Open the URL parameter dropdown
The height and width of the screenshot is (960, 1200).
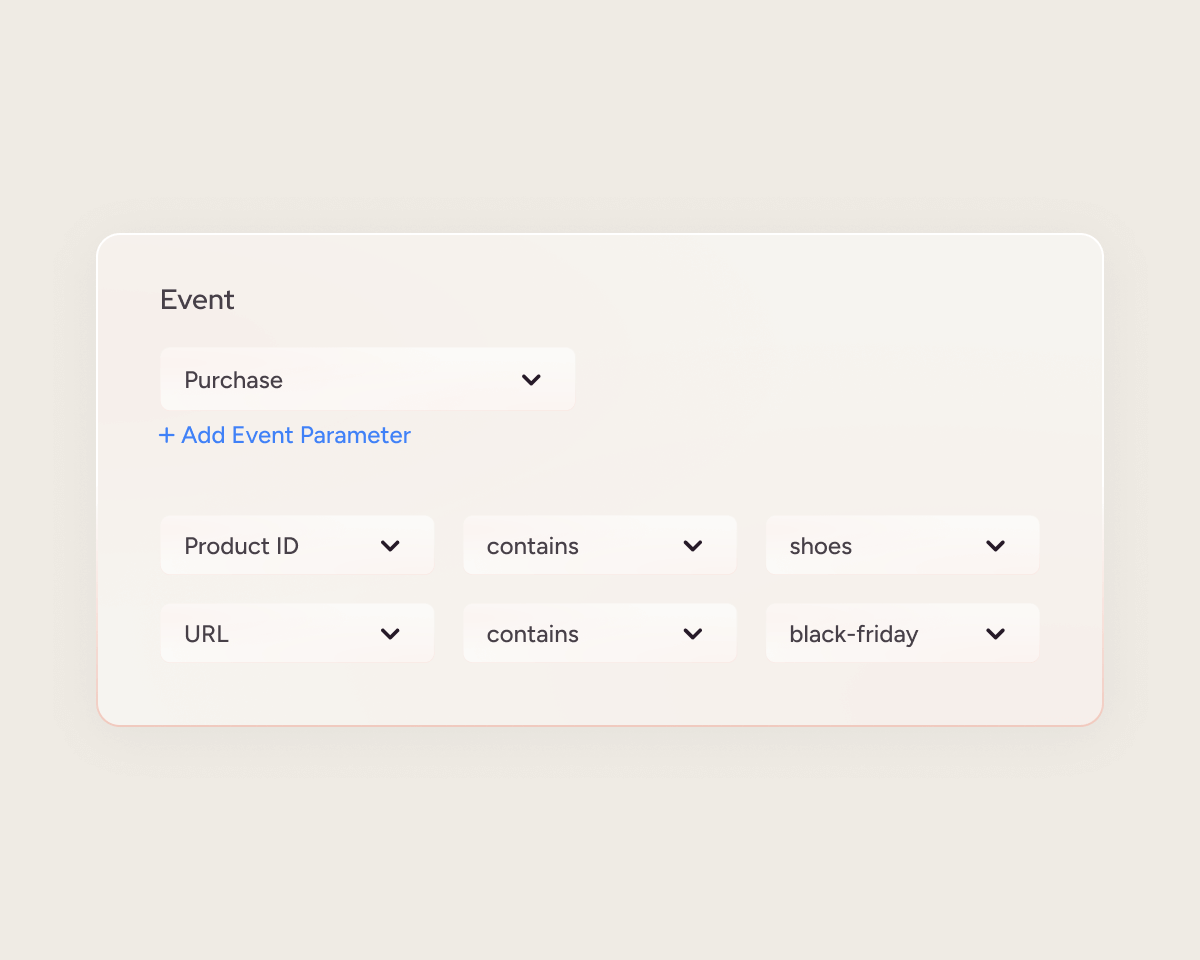[x=297, y=634]
